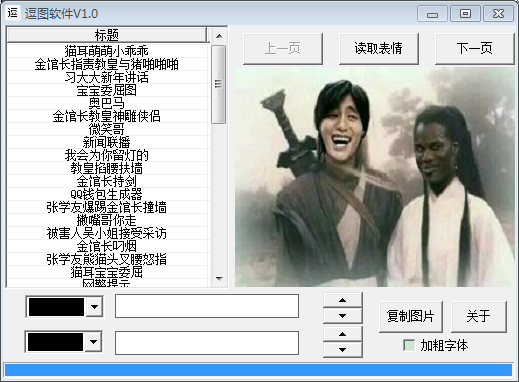The image size is (519, 382).
Task: Select list row 猫耳宝宝委屈
Action: point(107,272)
